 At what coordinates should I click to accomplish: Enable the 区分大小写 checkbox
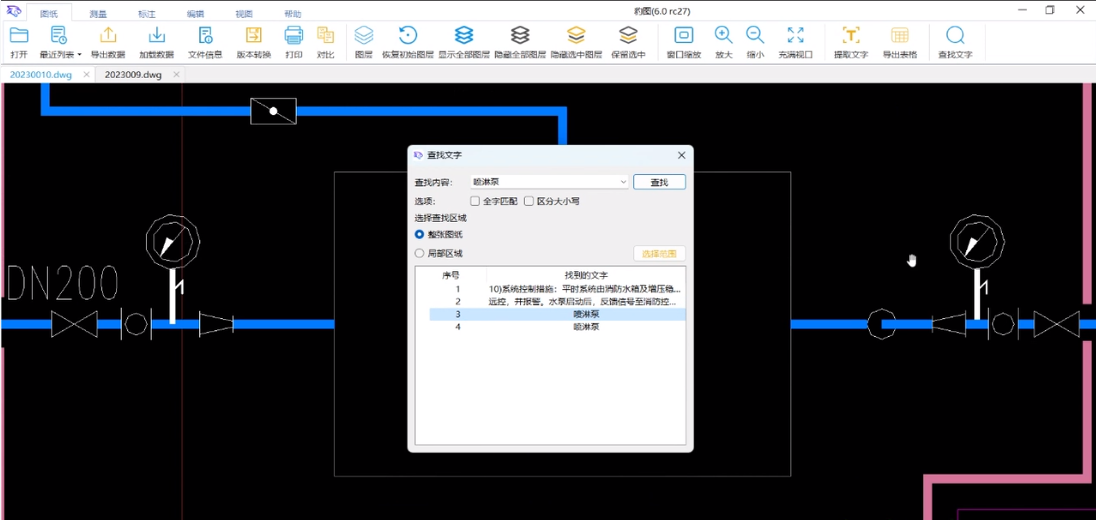pos(529,201)
